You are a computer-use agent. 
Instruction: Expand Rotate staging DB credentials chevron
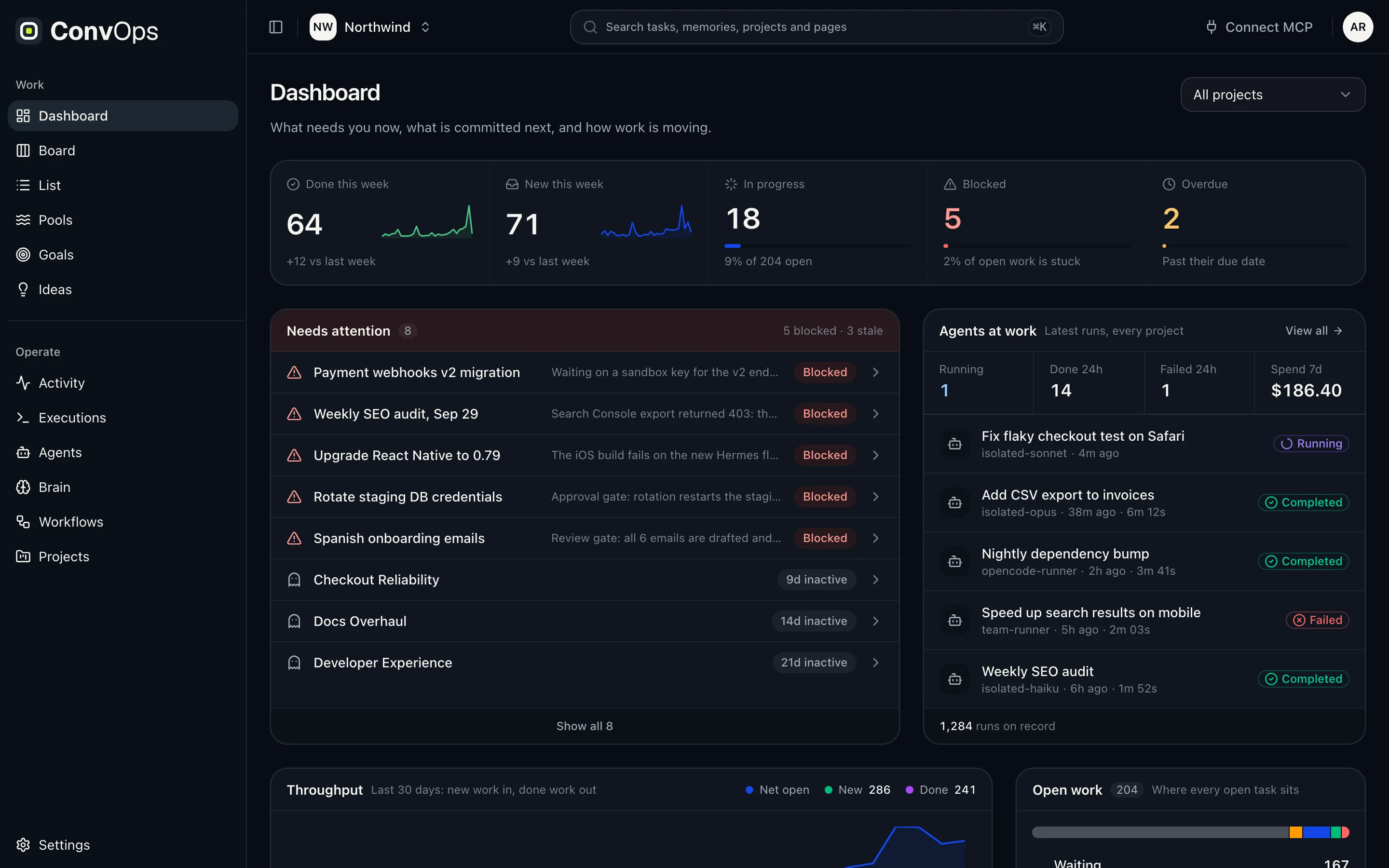point(876,497)
